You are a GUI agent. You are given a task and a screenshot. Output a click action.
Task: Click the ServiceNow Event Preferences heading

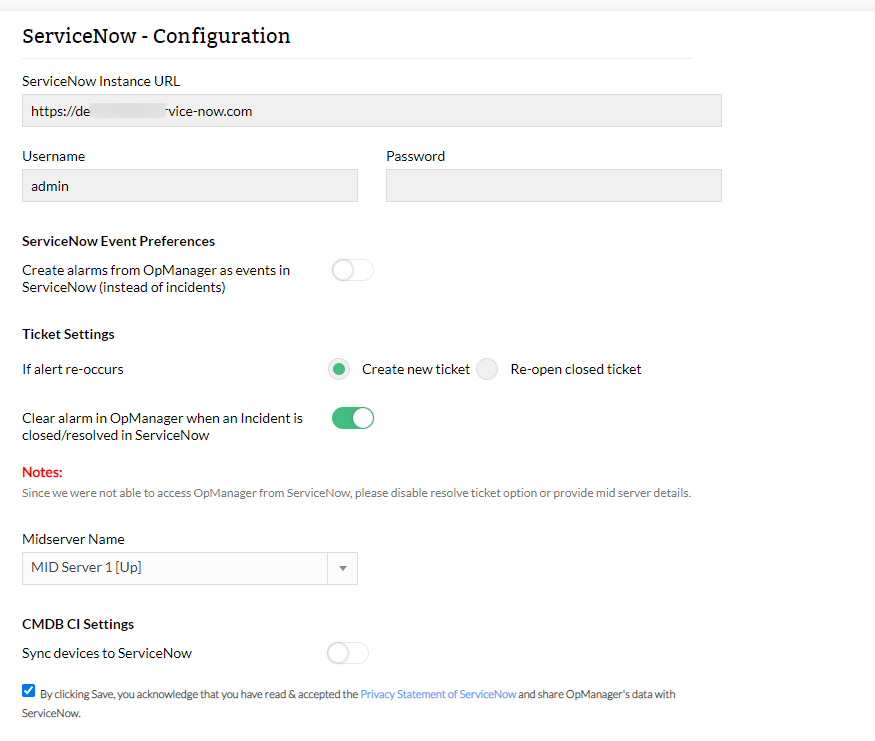tap(118, 241)
